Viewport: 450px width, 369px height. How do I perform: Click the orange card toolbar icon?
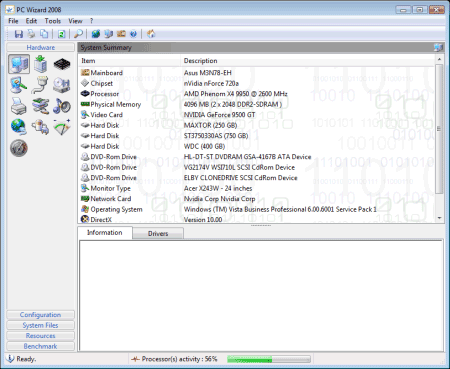(121, 34)
